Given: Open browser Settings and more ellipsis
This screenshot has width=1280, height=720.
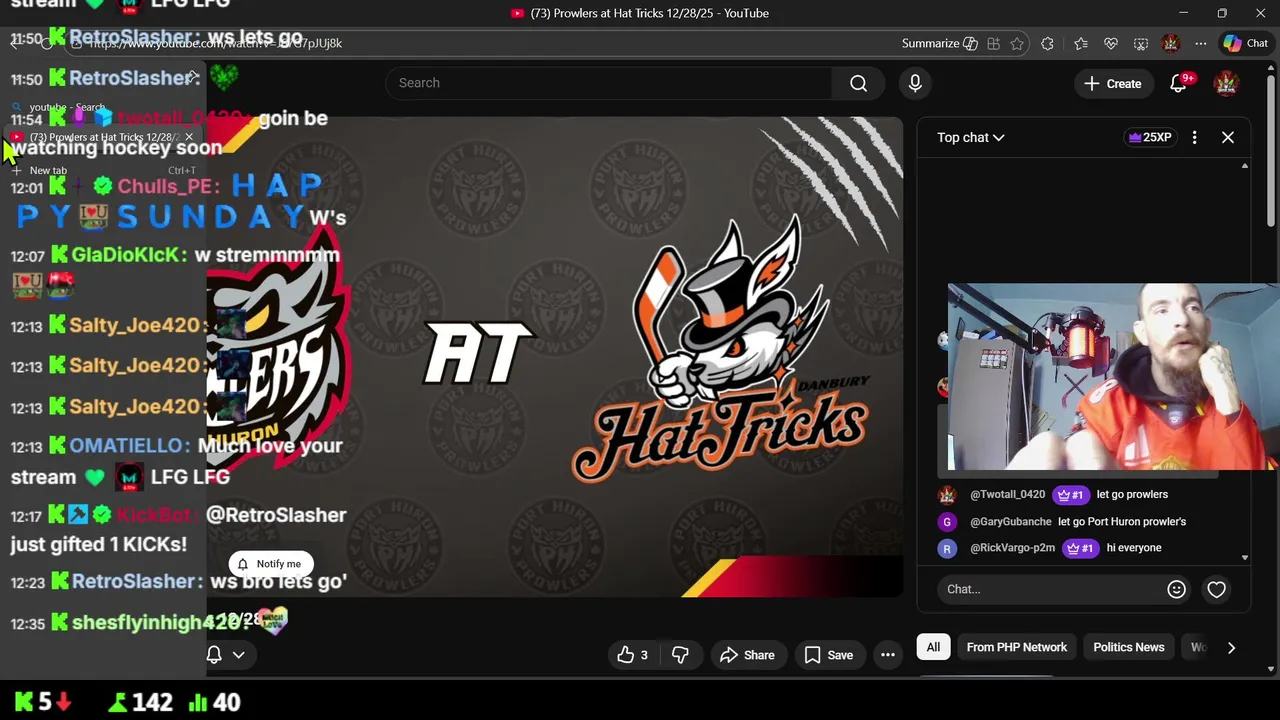Looking at the screenshot, I should tap(1201, 43).
